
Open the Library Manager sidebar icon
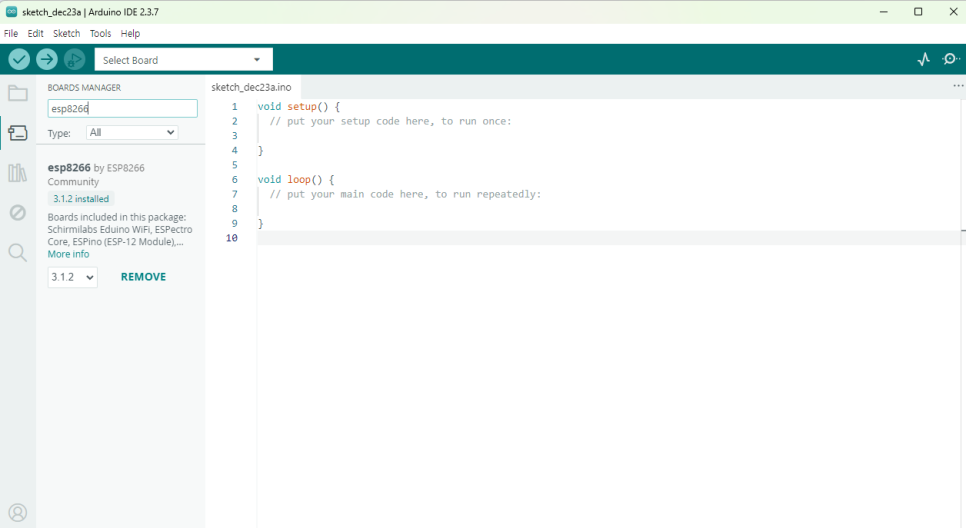coord(18,173)
